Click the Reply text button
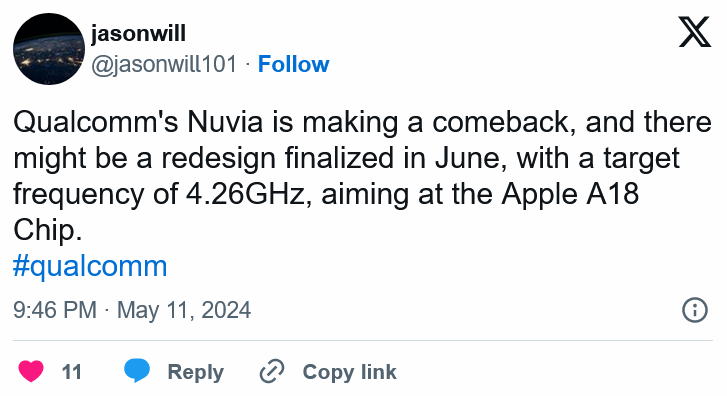727x396 pixels. tap(195, 372)
